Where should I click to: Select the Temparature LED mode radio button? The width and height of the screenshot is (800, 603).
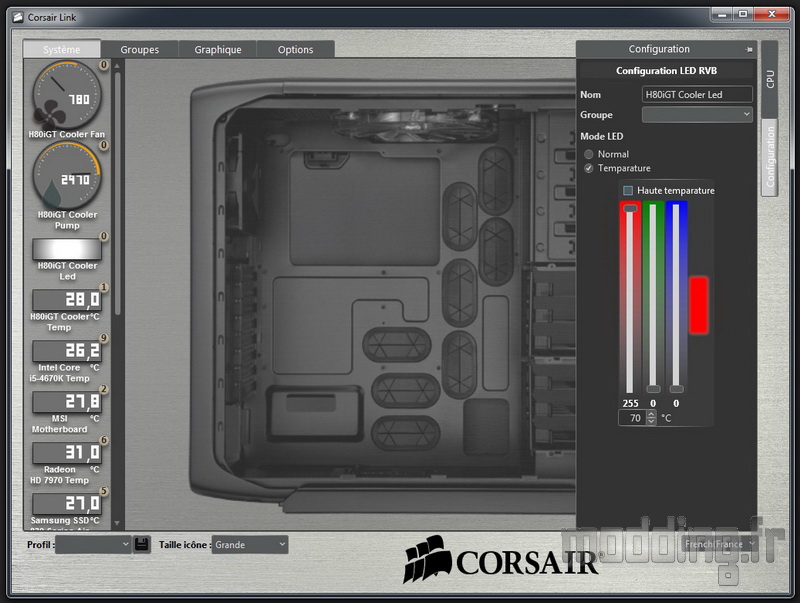[x=589, y=168]
